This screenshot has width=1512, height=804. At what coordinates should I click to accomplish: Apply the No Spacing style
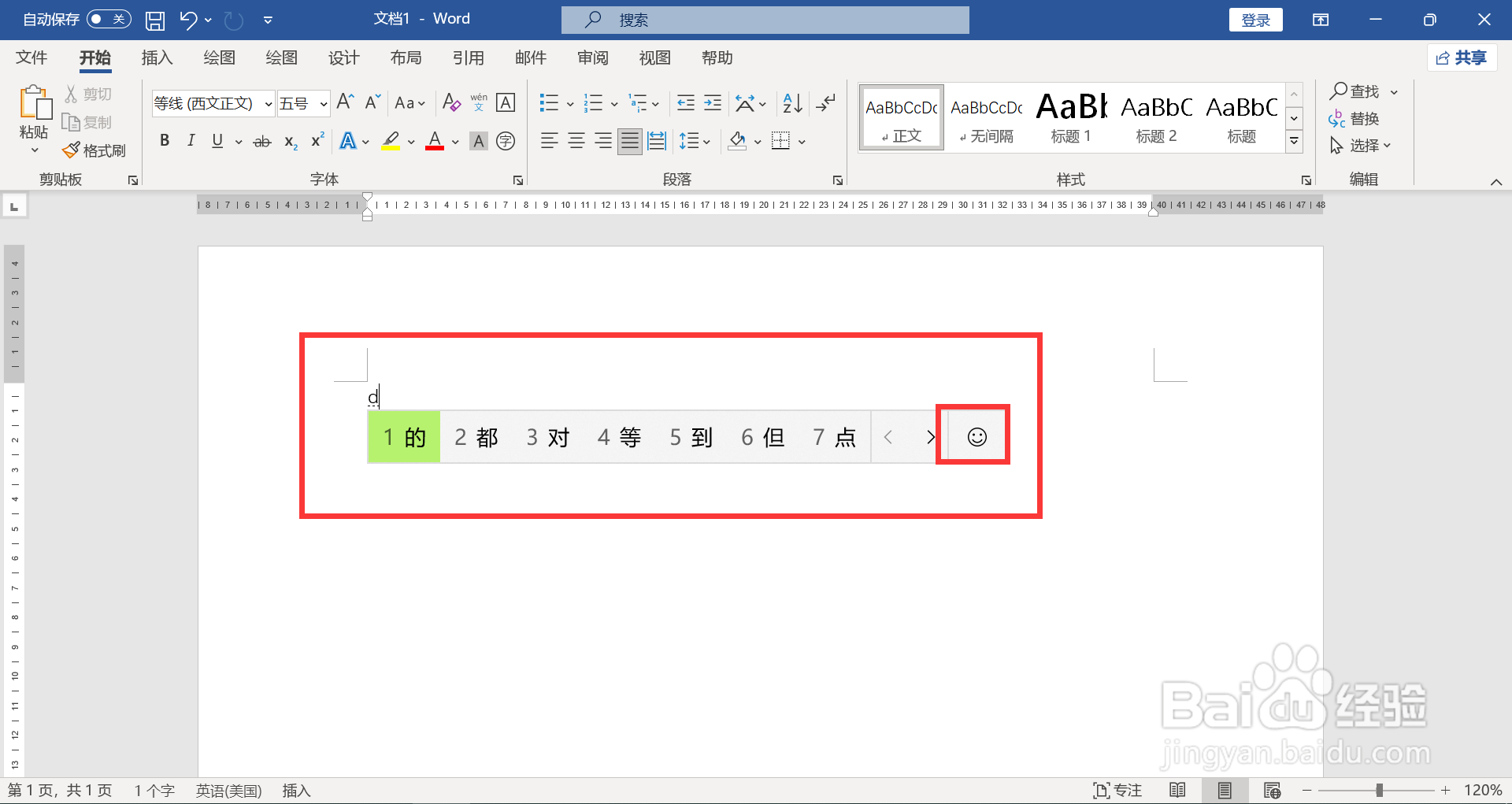pos(986,117)
